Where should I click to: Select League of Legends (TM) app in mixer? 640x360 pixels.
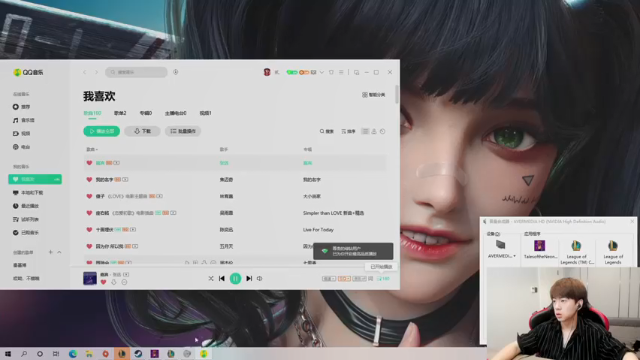576,252
